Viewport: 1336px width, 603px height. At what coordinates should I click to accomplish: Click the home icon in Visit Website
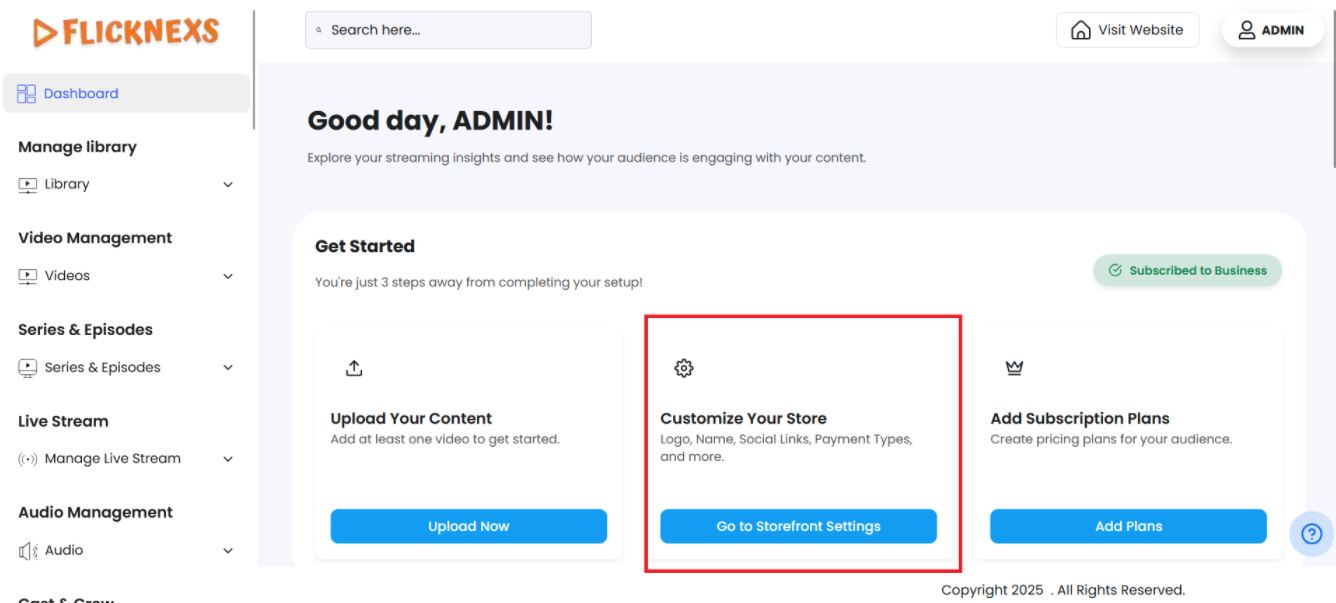click(1081, 30)
